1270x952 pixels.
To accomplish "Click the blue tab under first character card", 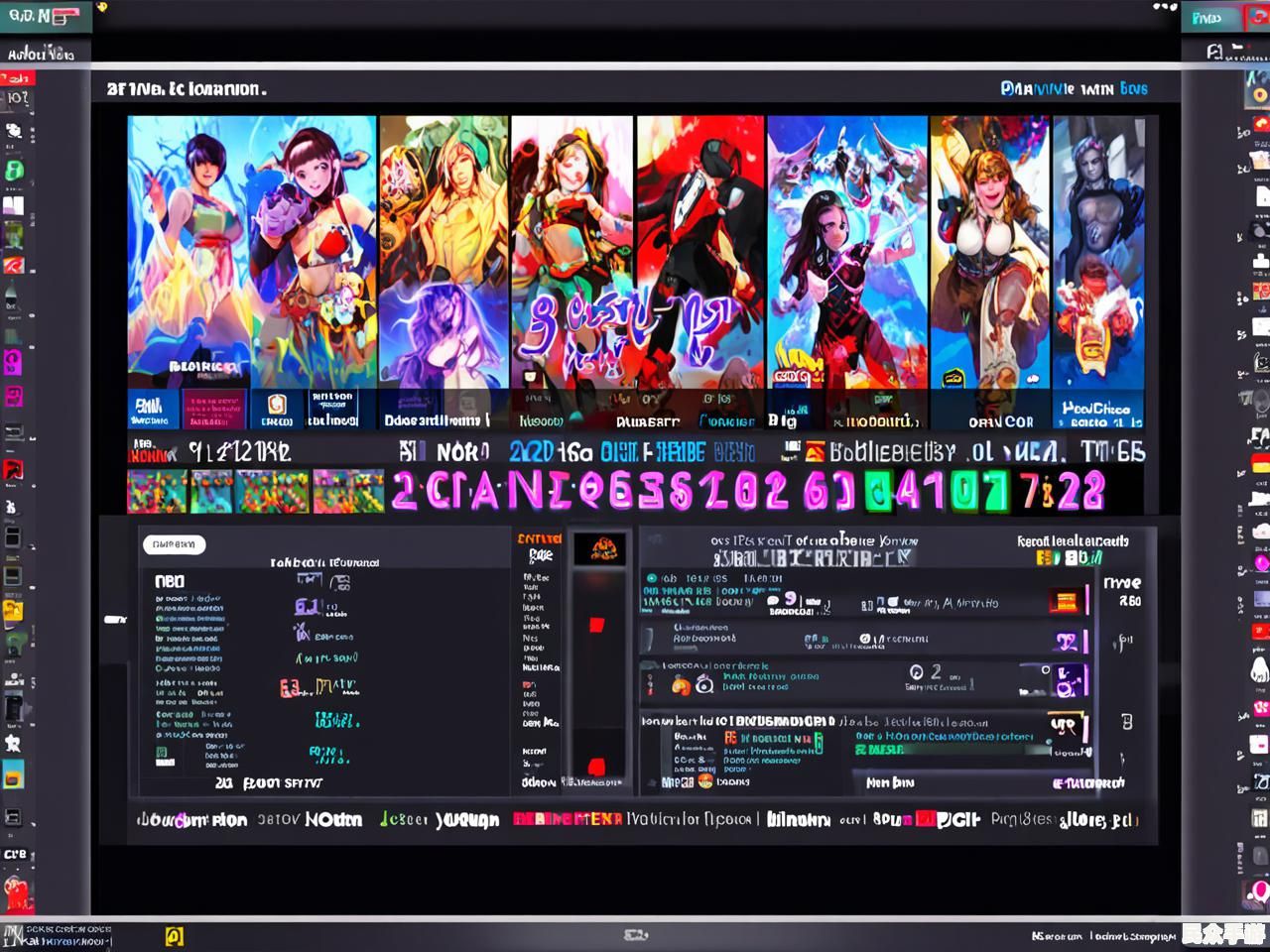I will click(x=152, y=409).
